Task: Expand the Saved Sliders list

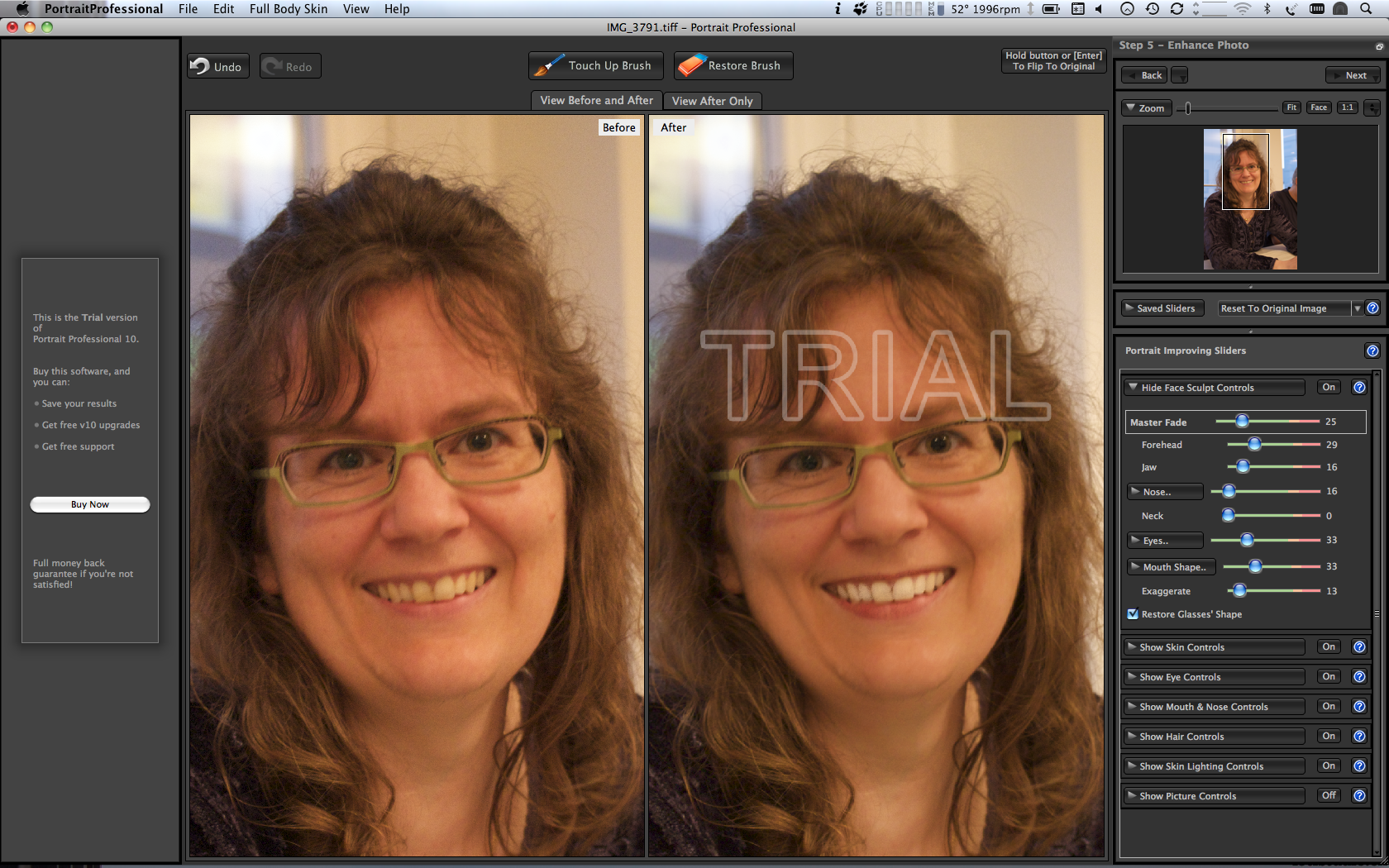Action: 1162,308
